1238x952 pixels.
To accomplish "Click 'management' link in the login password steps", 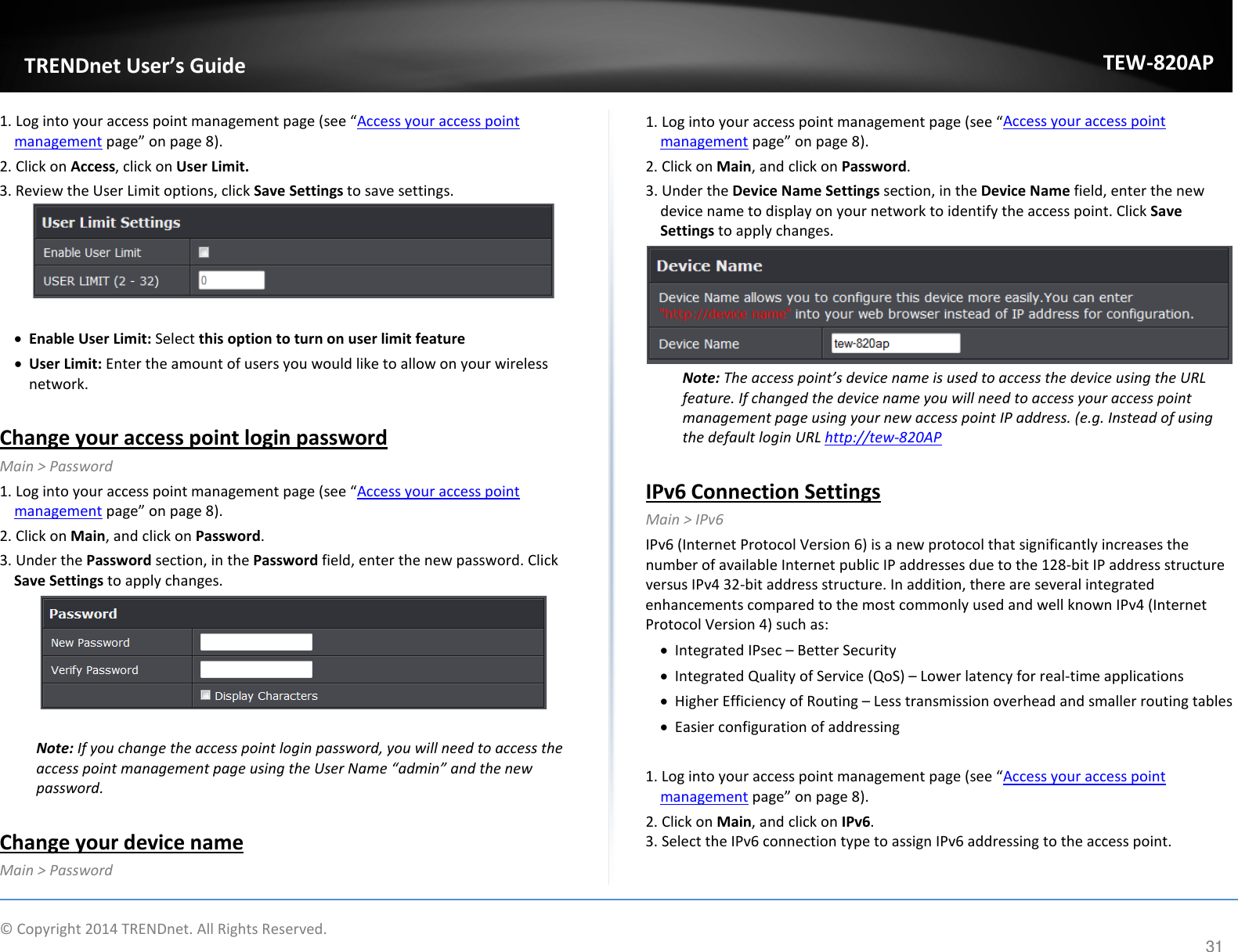I will click(58, 511).
